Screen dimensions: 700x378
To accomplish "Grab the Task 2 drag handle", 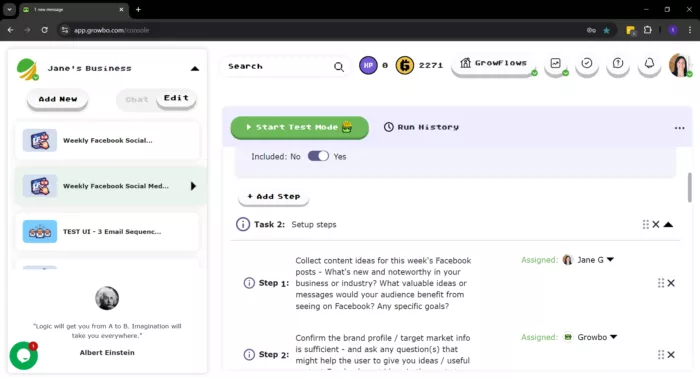I will click(x=646, y=224).
